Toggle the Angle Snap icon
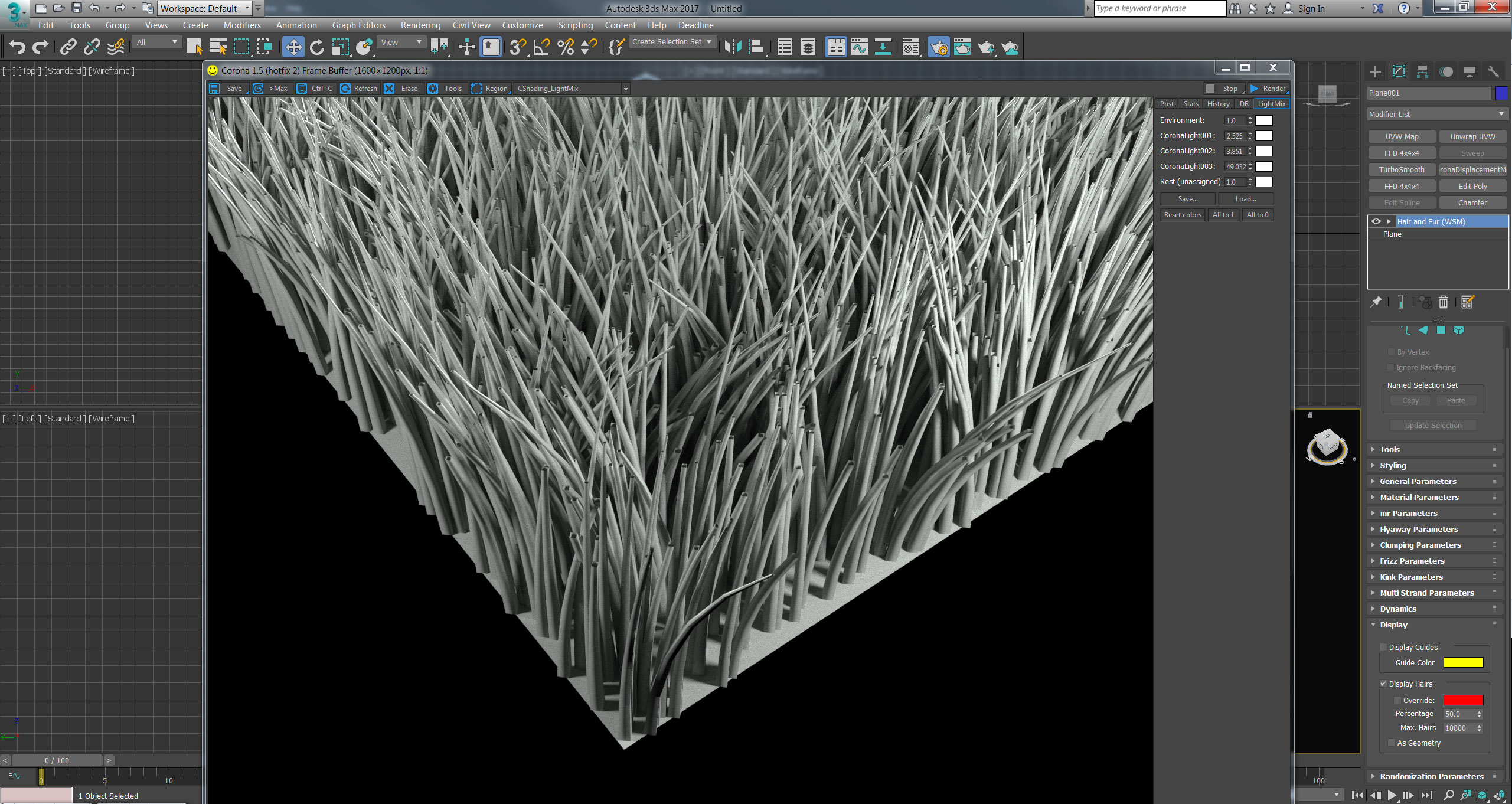 (541, 47)
